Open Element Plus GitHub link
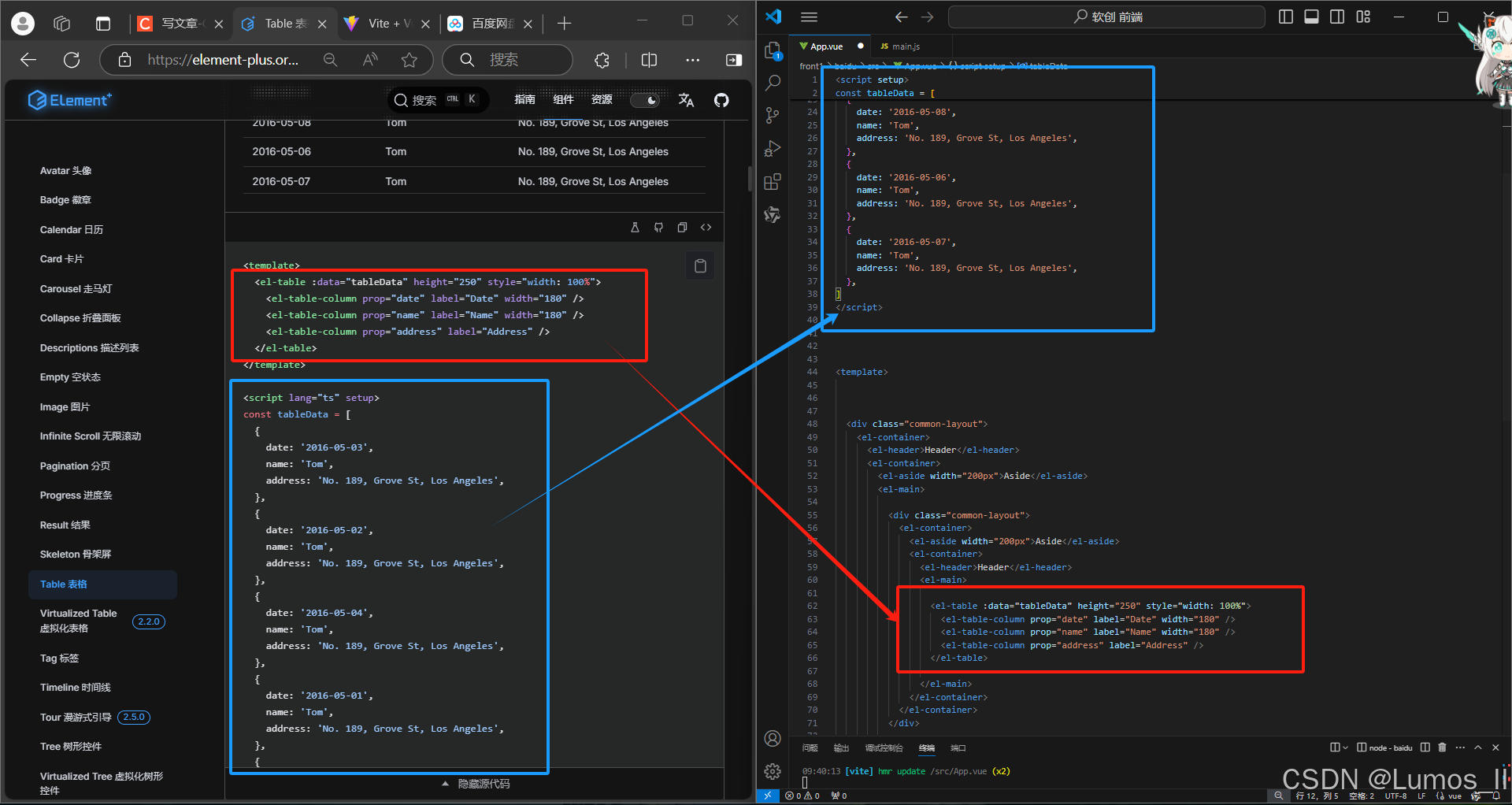Image resolution: width=1512 pixels, height=805 pixels. click(721, 100)
